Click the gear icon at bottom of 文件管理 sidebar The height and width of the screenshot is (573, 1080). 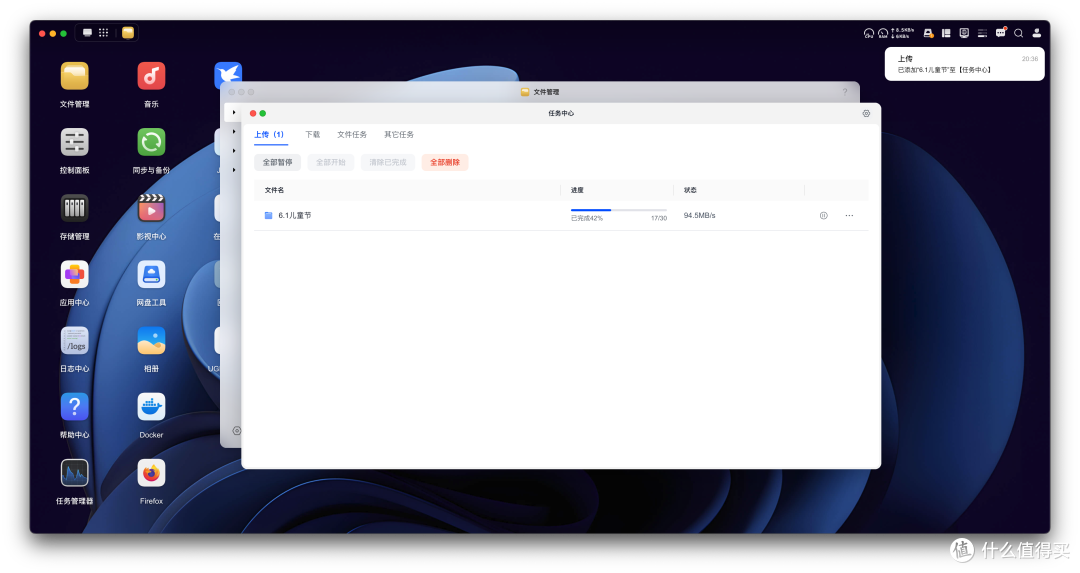(236, 430)
